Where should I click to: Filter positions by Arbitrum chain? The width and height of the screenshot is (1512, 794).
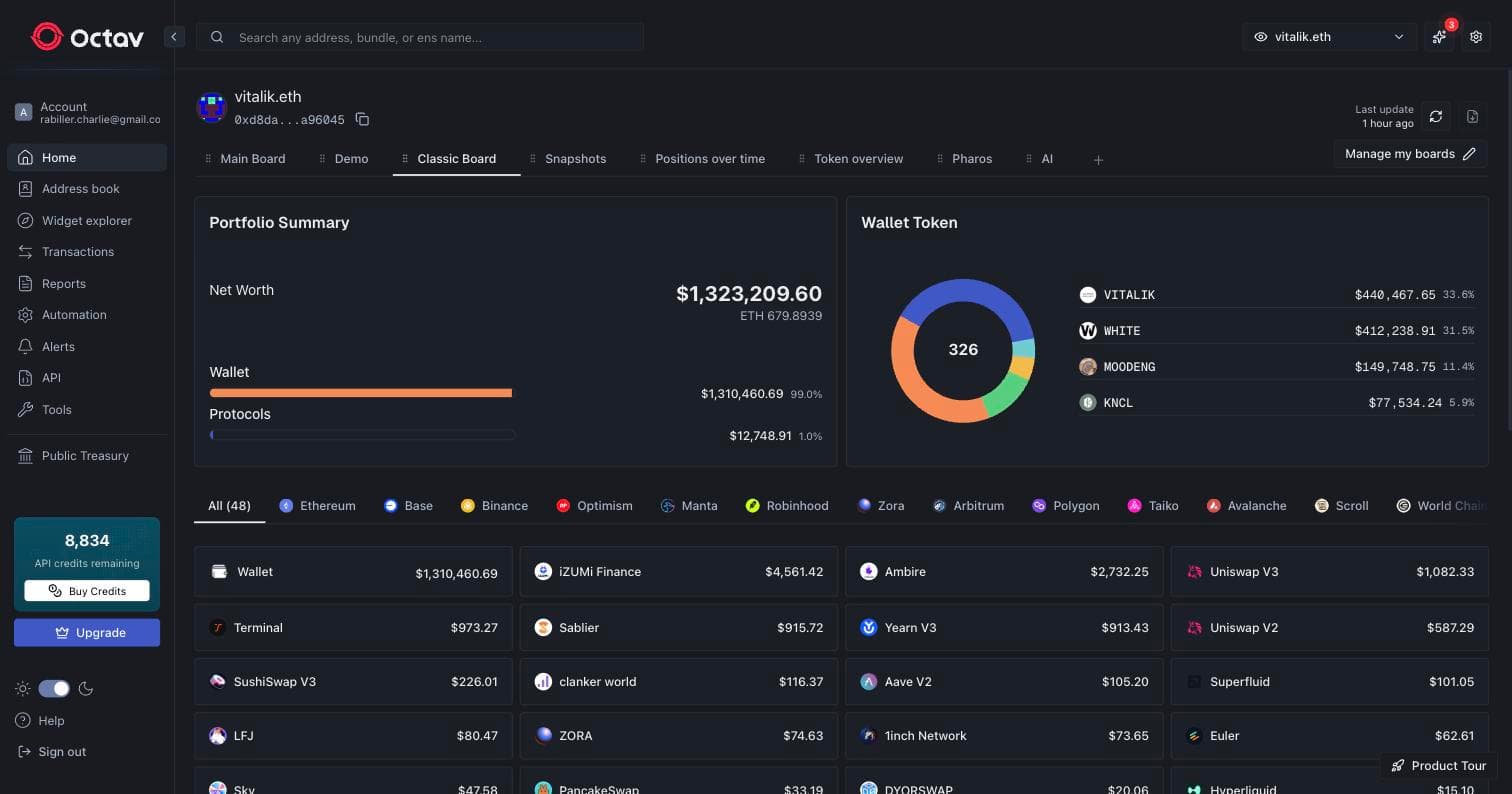[x=968, y=506]
